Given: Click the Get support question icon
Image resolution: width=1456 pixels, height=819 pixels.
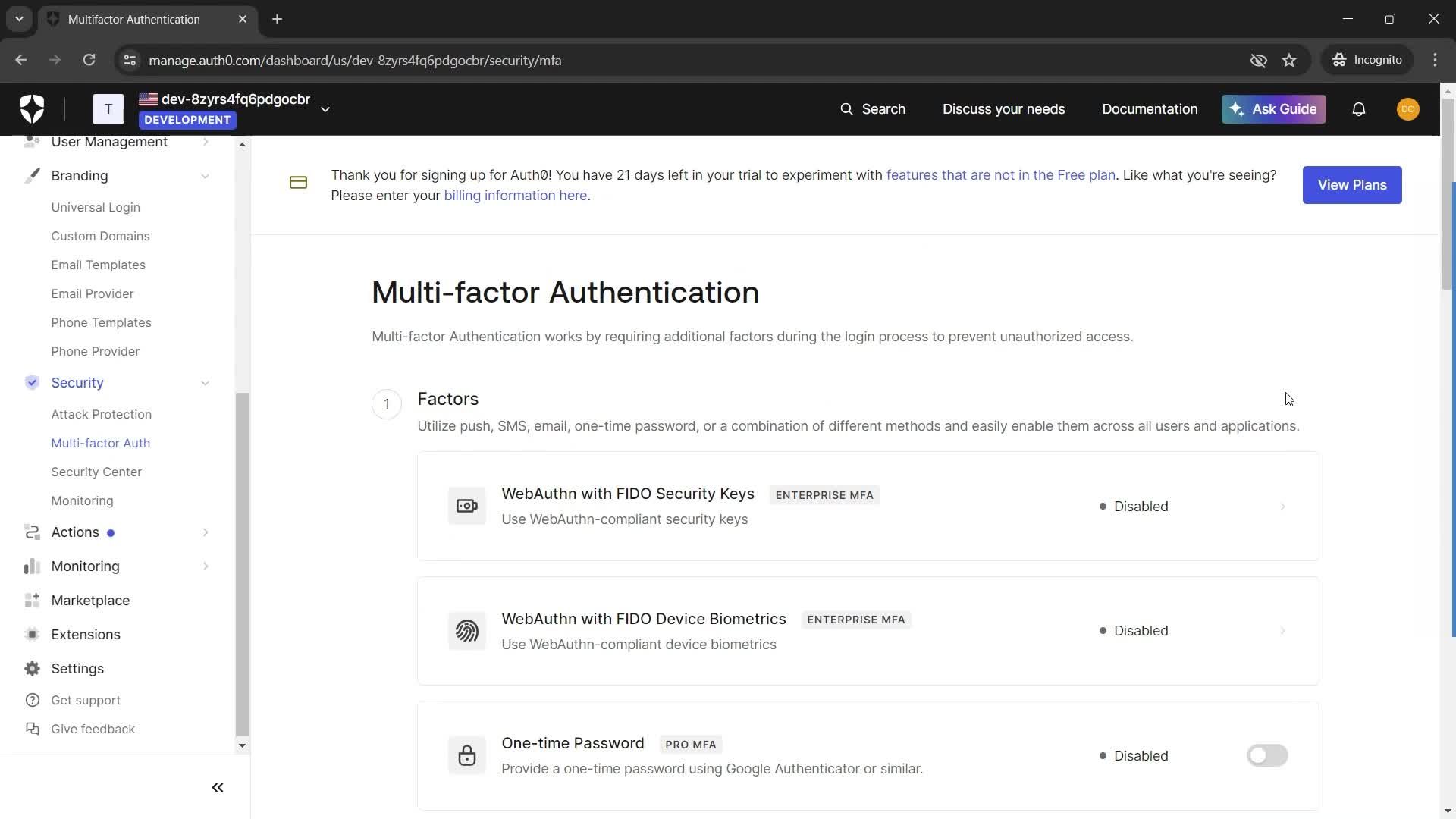Looking at the screenshot, I should (32, 700).
